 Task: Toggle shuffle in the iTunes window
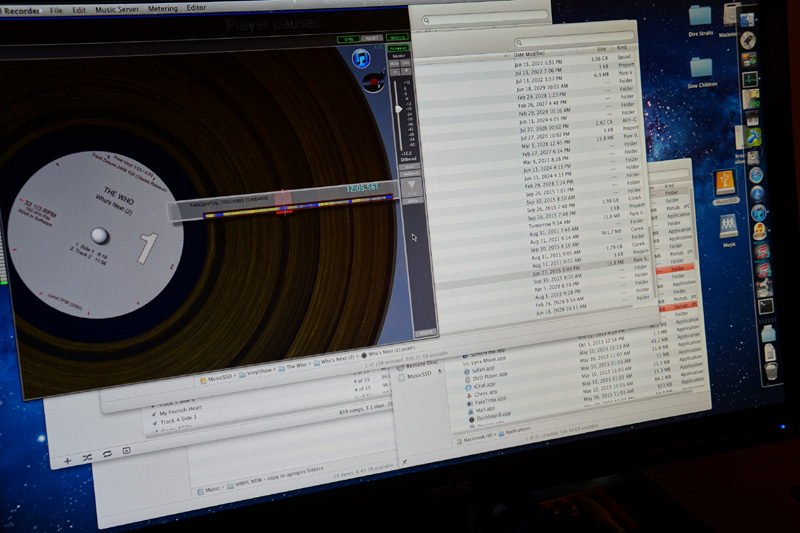[87, 458]
